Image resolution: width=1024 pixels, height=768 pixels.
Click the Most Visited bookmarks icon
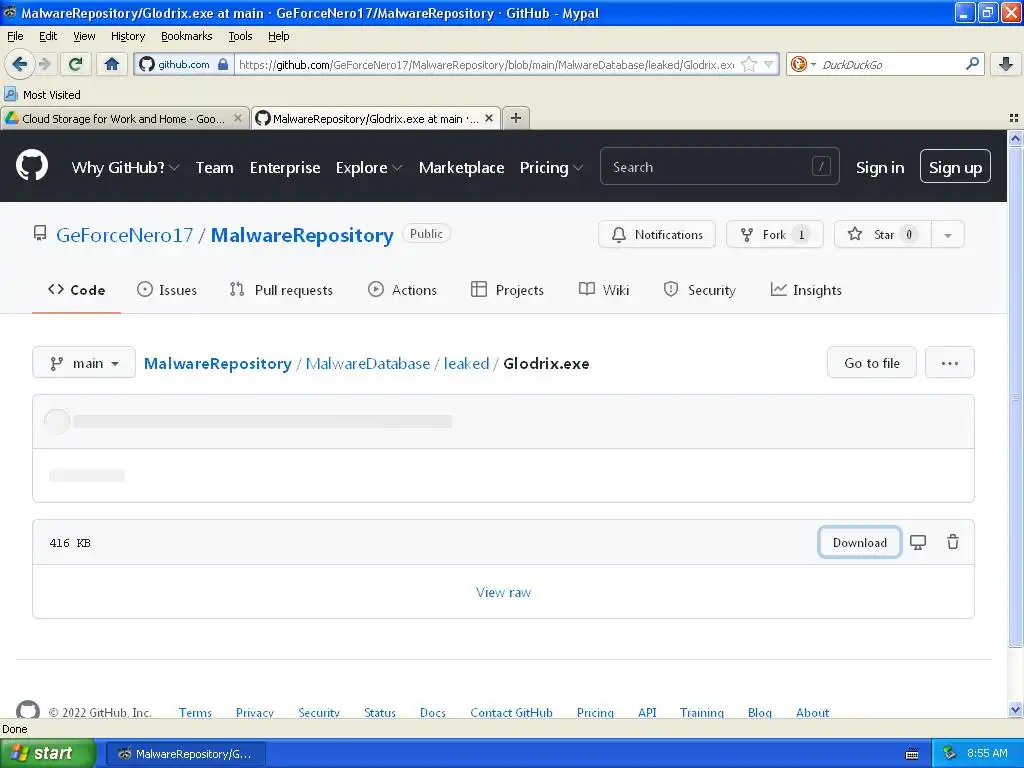click(x=10, y=94)
